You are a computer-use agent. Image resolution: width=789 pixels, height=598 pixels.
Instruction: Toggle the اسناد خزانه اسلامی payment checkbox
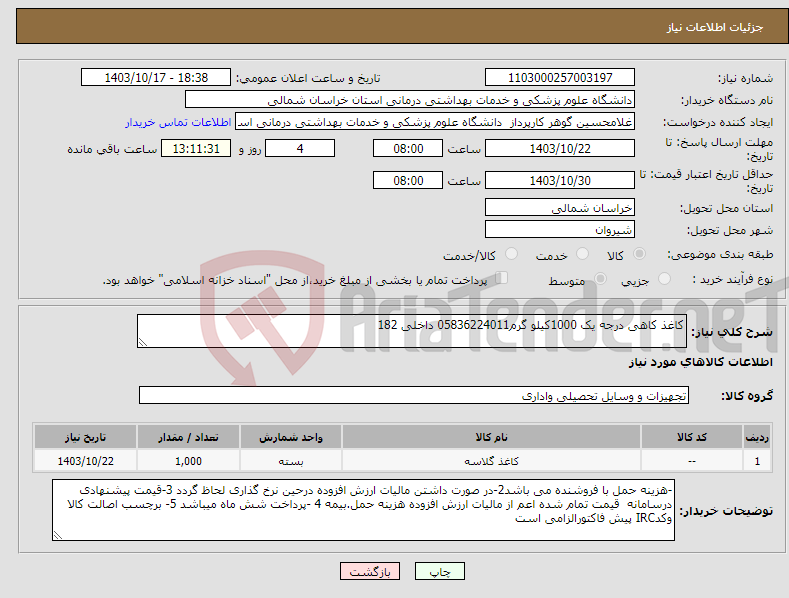(502, 278)
